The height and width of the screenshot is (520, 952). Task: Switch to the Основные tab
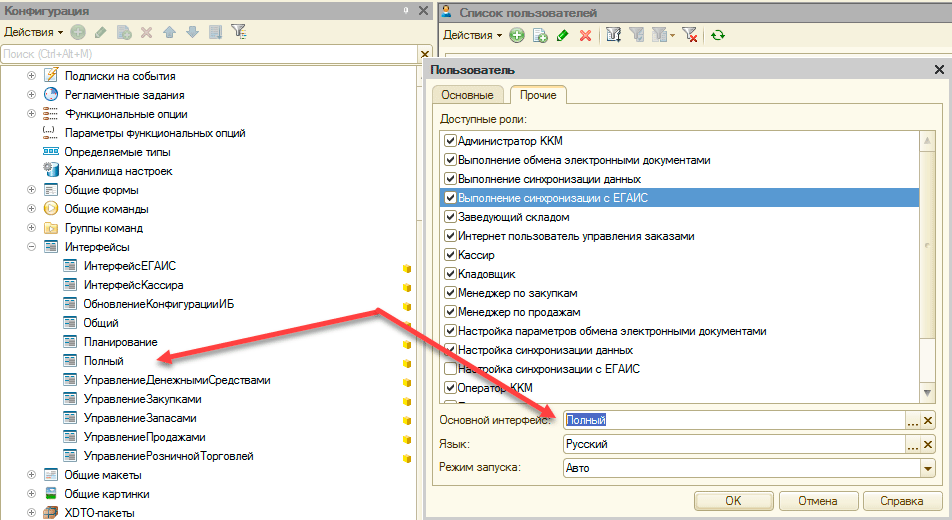coord(468,95)
